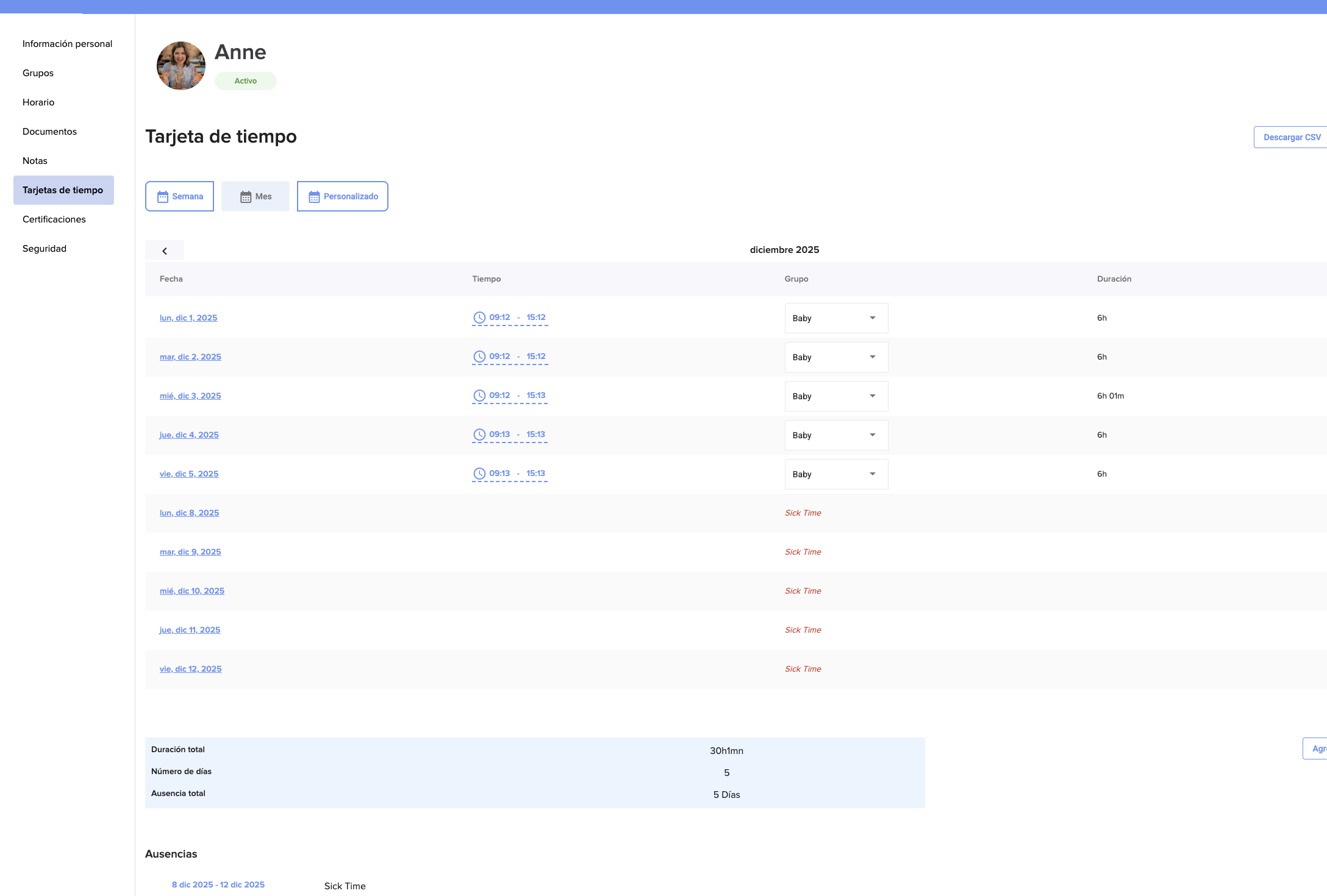The image size is (1327, 896).
Task: Click clock icon for mar, dic 2 entry
Action: 479,357
